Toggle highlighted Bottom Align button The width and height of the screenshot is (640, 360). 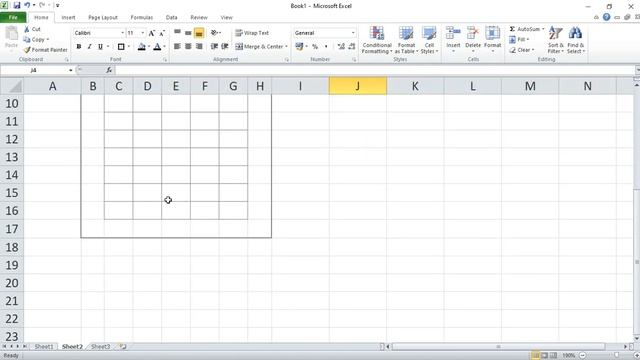pos(199,33)
